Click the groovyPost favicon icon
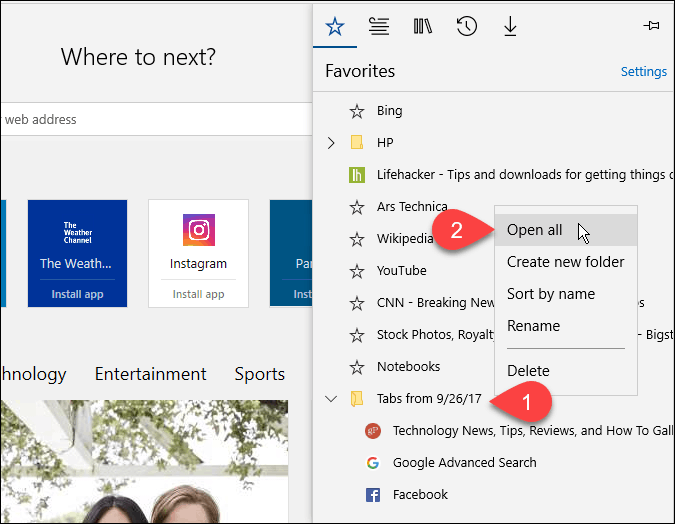 pos(373,431)
